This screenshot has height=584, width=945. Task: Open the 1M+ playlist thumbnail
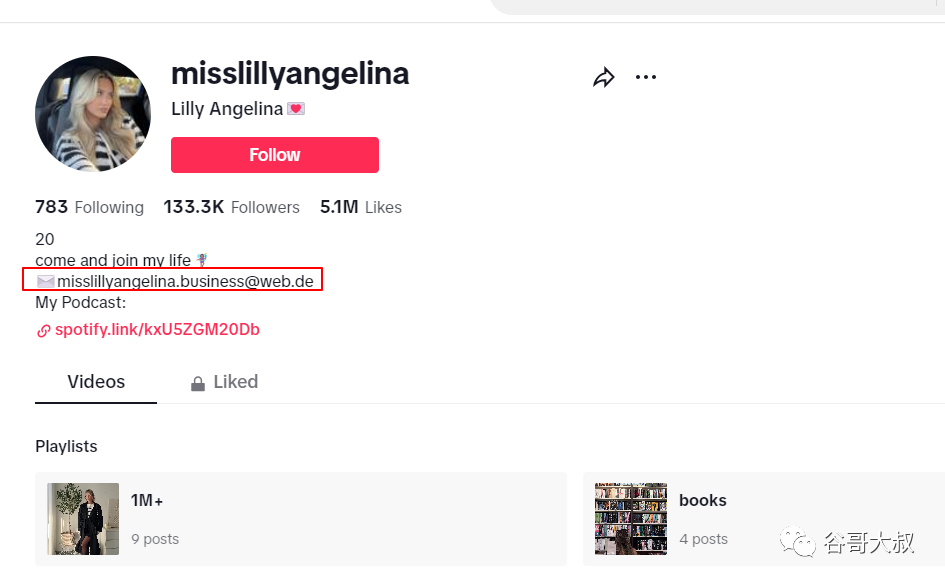[83, 519]
